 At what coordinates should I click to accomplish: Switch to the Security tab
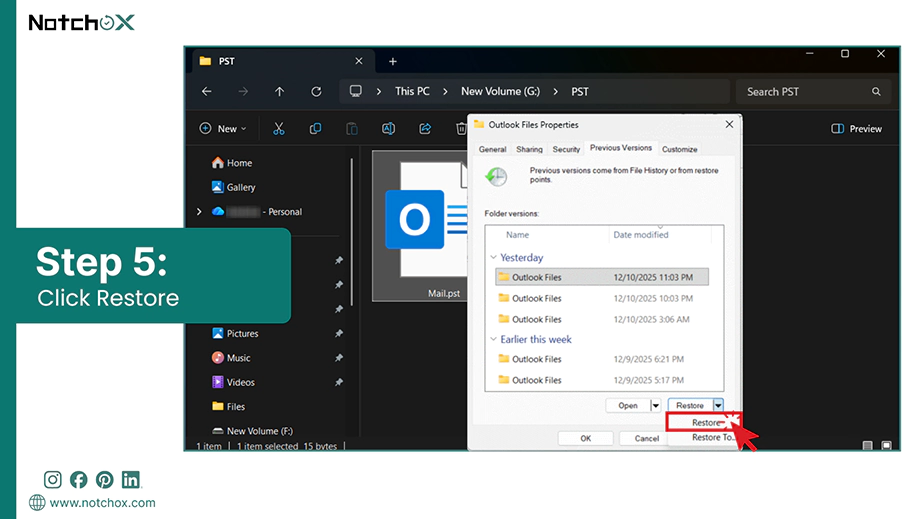[x=566, y=149]
